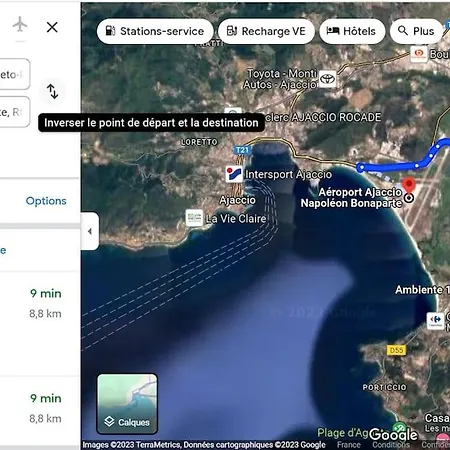Close the directions panel with X

(52, 27)
